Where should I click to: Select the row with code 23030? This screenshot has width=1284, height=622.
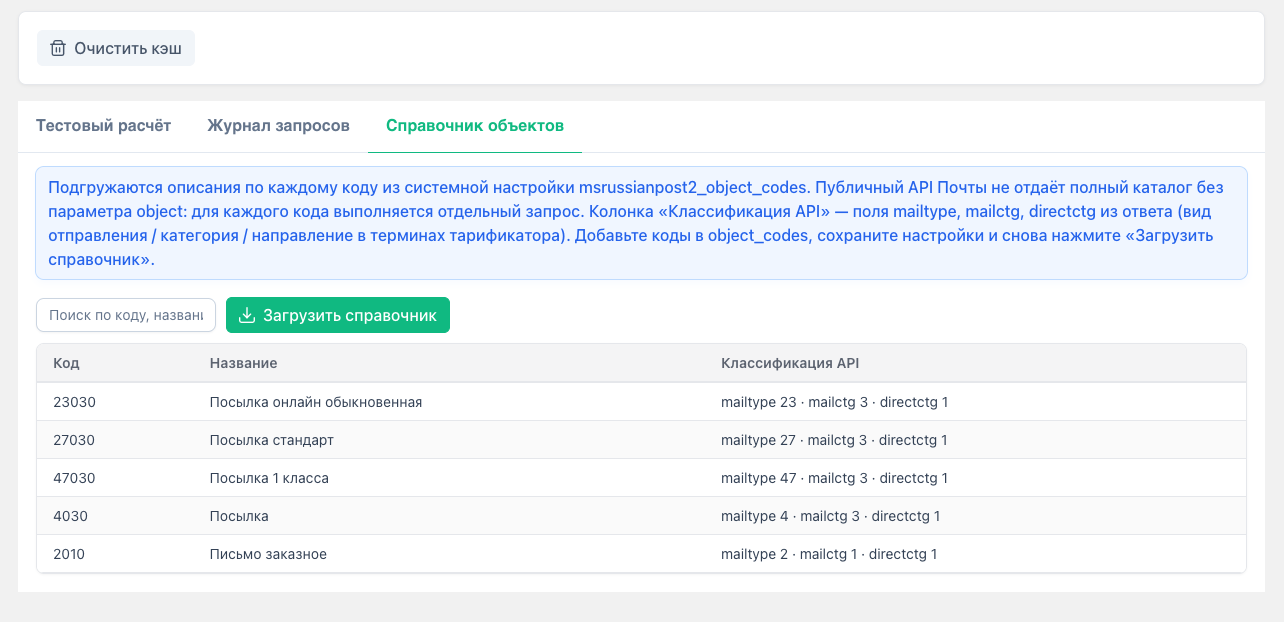pyautogui.click(x=400, y=401)
